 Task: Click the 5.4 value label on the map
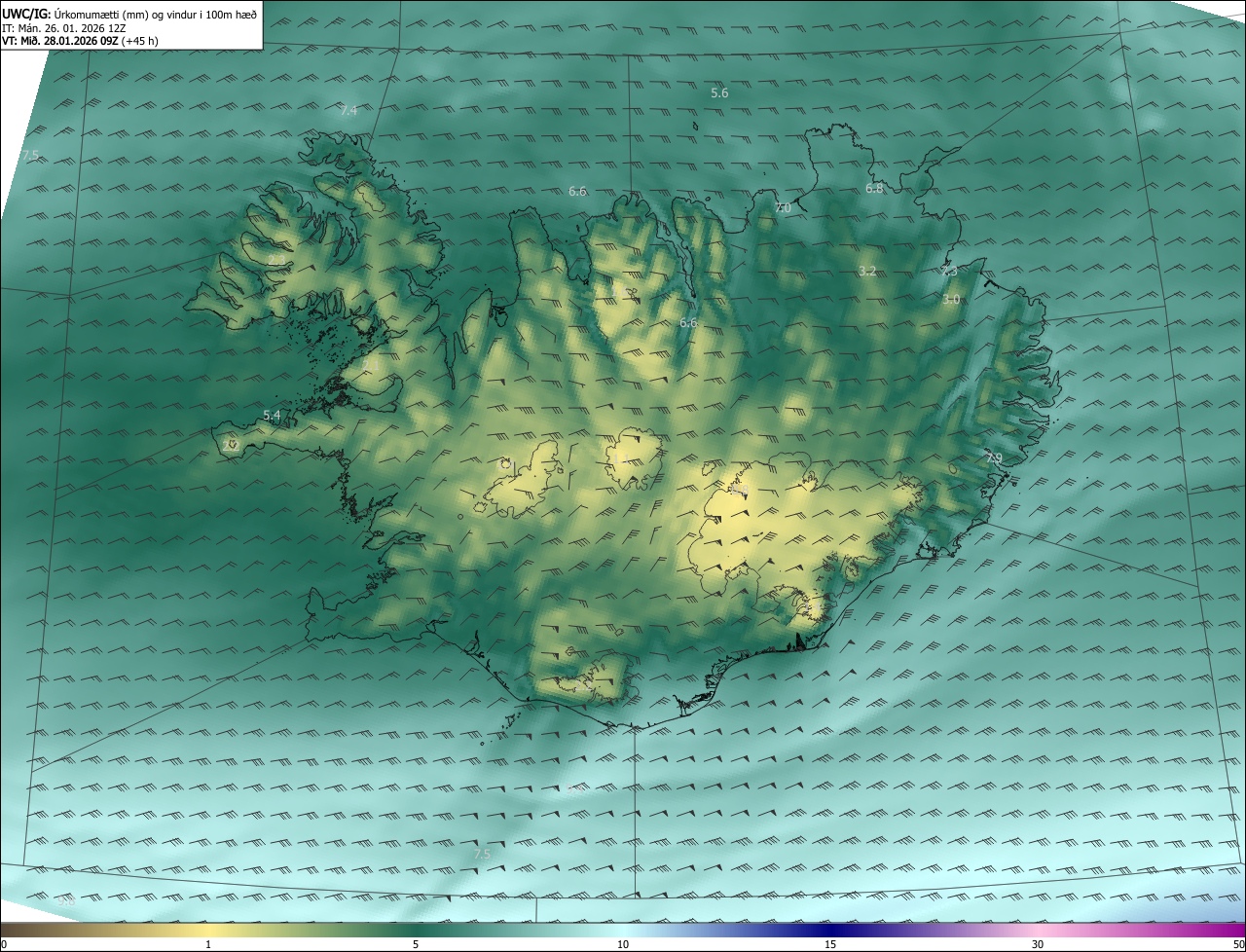click(272, 416)
